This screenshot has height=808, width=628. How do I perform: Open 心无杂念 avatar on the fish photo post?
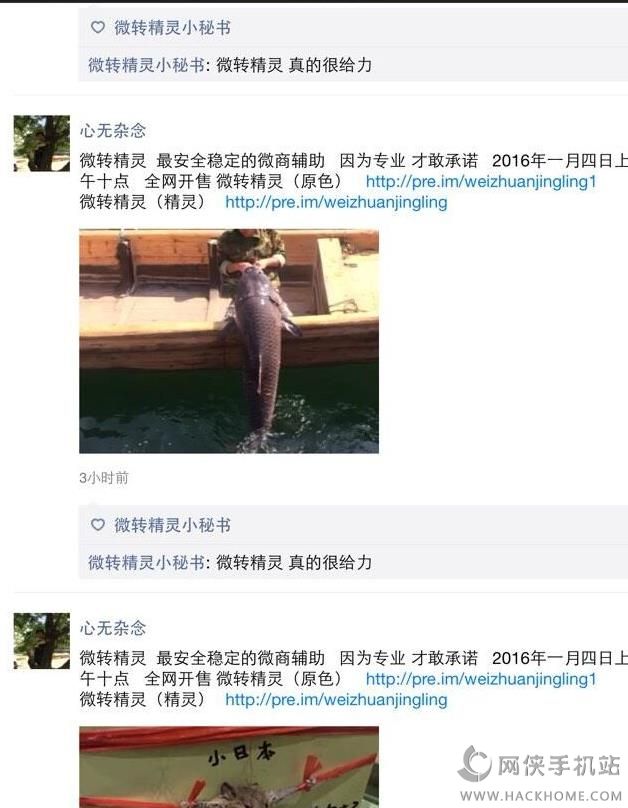(x=42, y=143)
